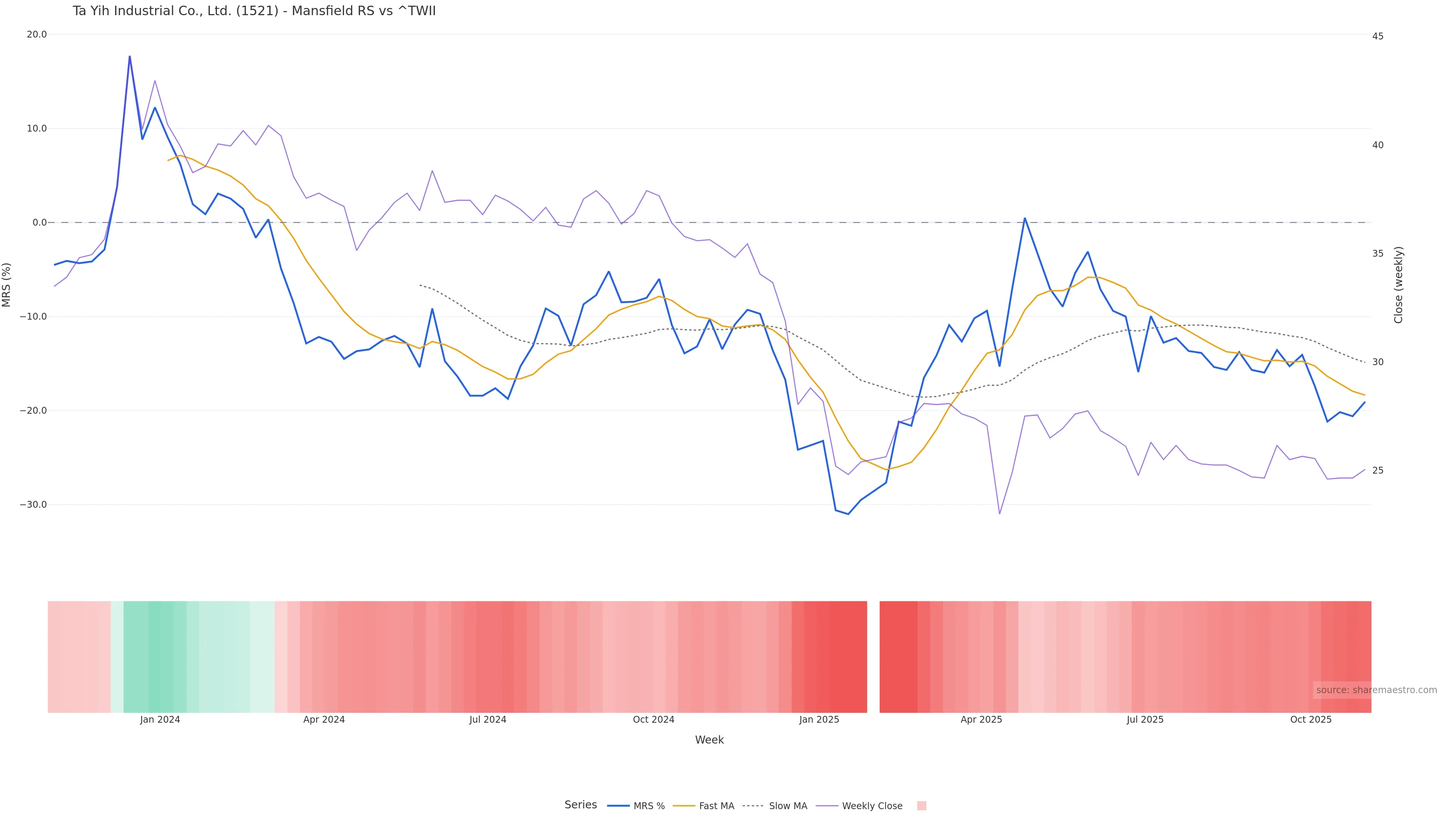Viewport: 1456px width, 819px height.
Task: Toggle the Slow MA legend label
Action: coord(788,806)
